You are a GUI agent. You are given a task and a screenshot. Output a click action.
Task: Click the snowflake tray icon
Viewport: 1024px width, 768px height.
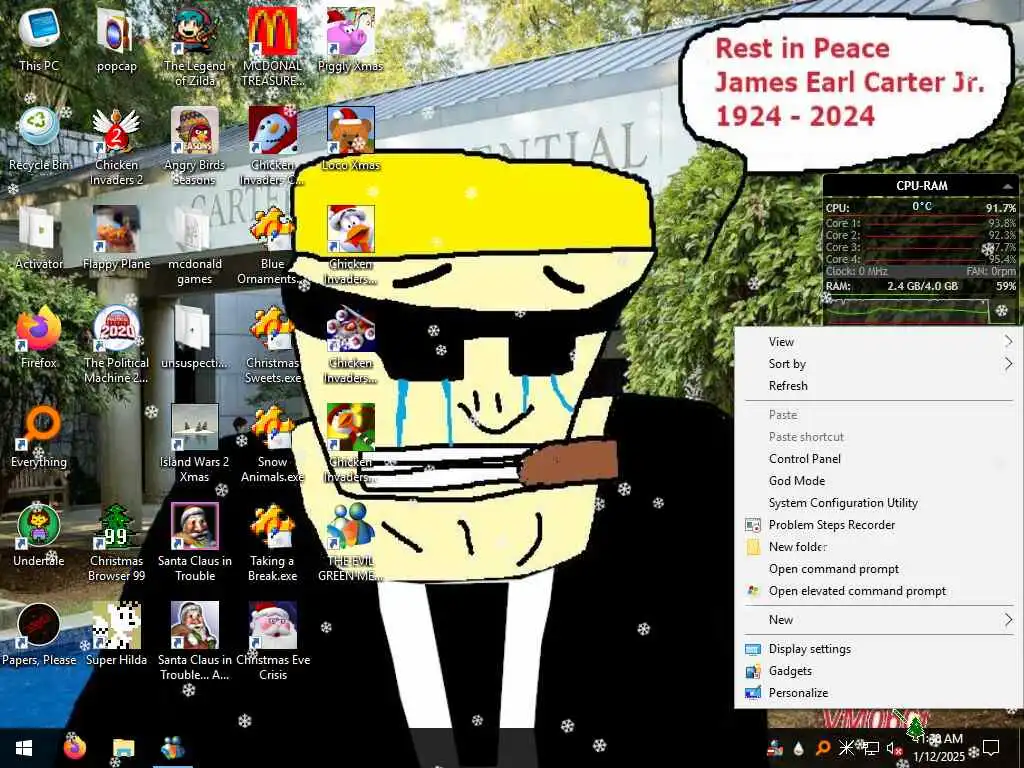point(846,748)
